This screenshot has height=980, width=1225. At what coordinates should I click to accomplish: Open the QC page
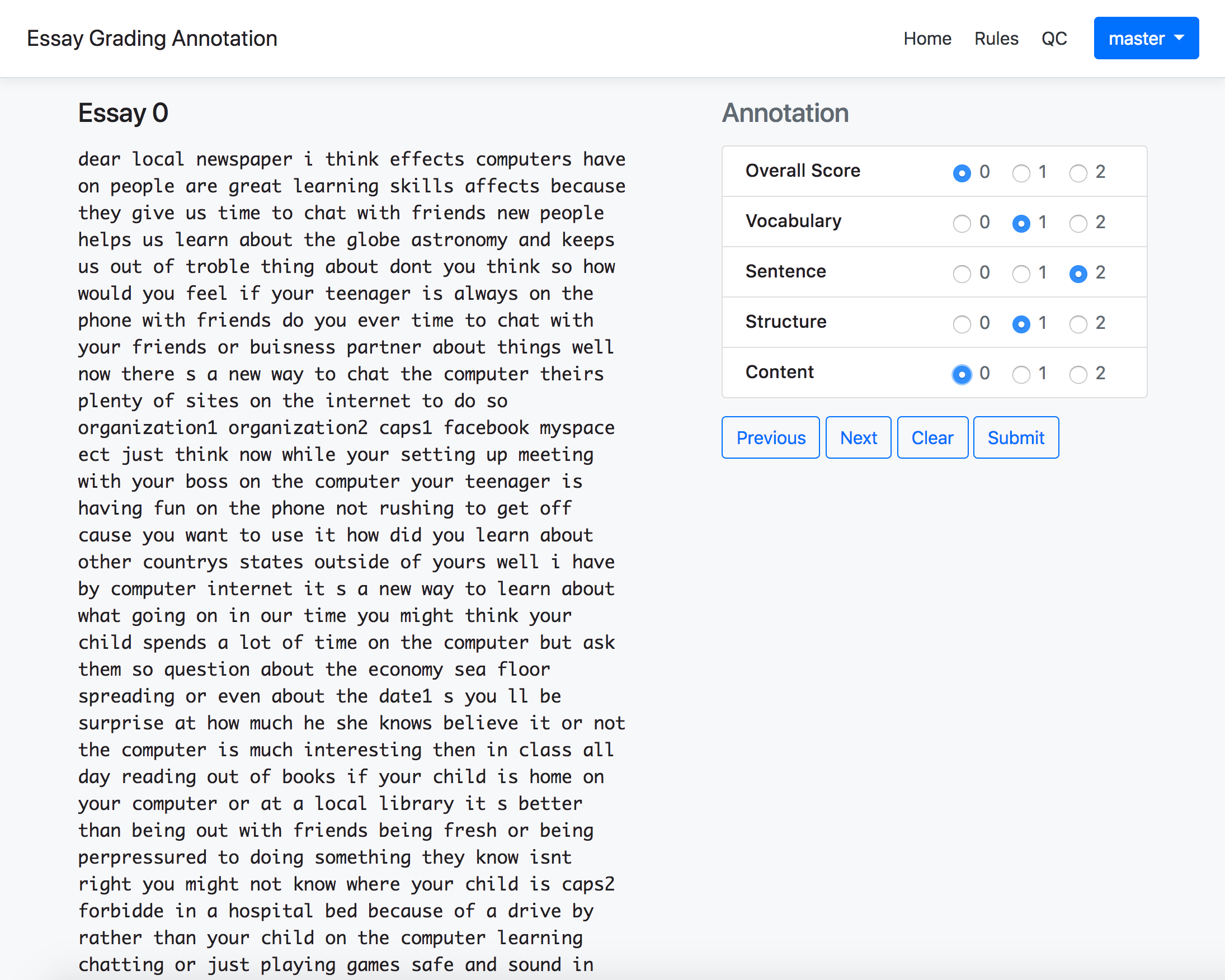tap(1053, 39)
